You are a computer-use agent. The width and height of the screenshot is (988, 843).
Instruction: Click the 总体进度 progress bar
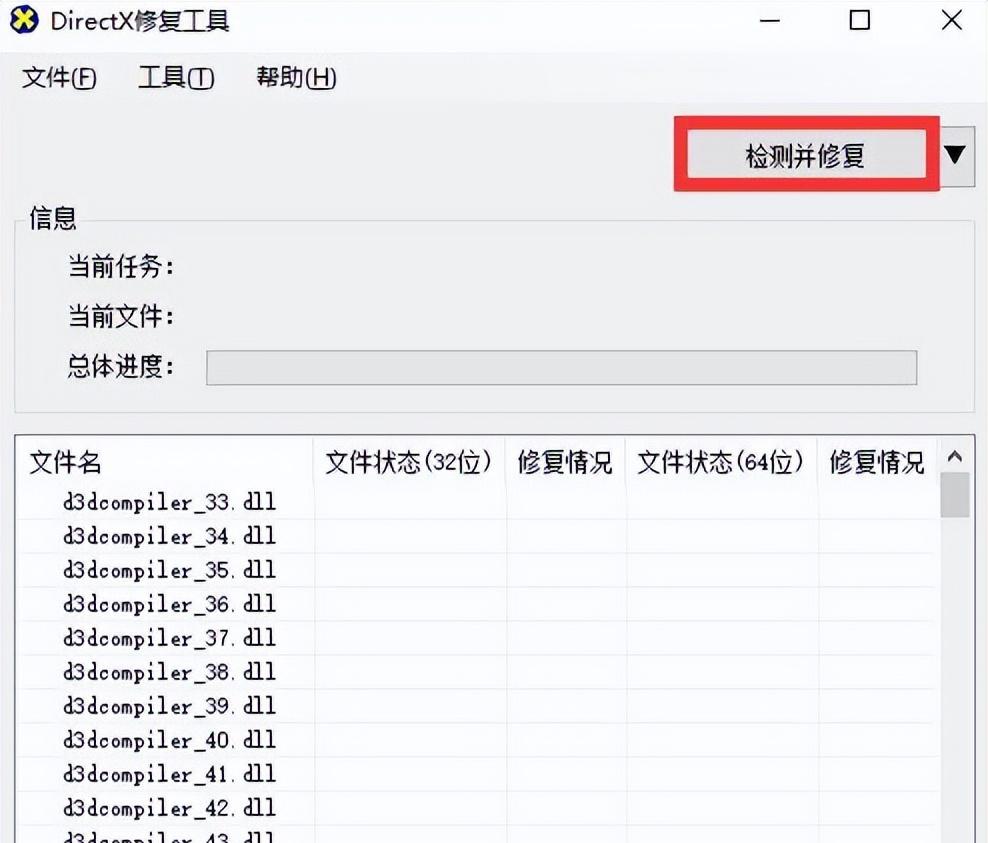pyautogui.click(x=561, y=367)
